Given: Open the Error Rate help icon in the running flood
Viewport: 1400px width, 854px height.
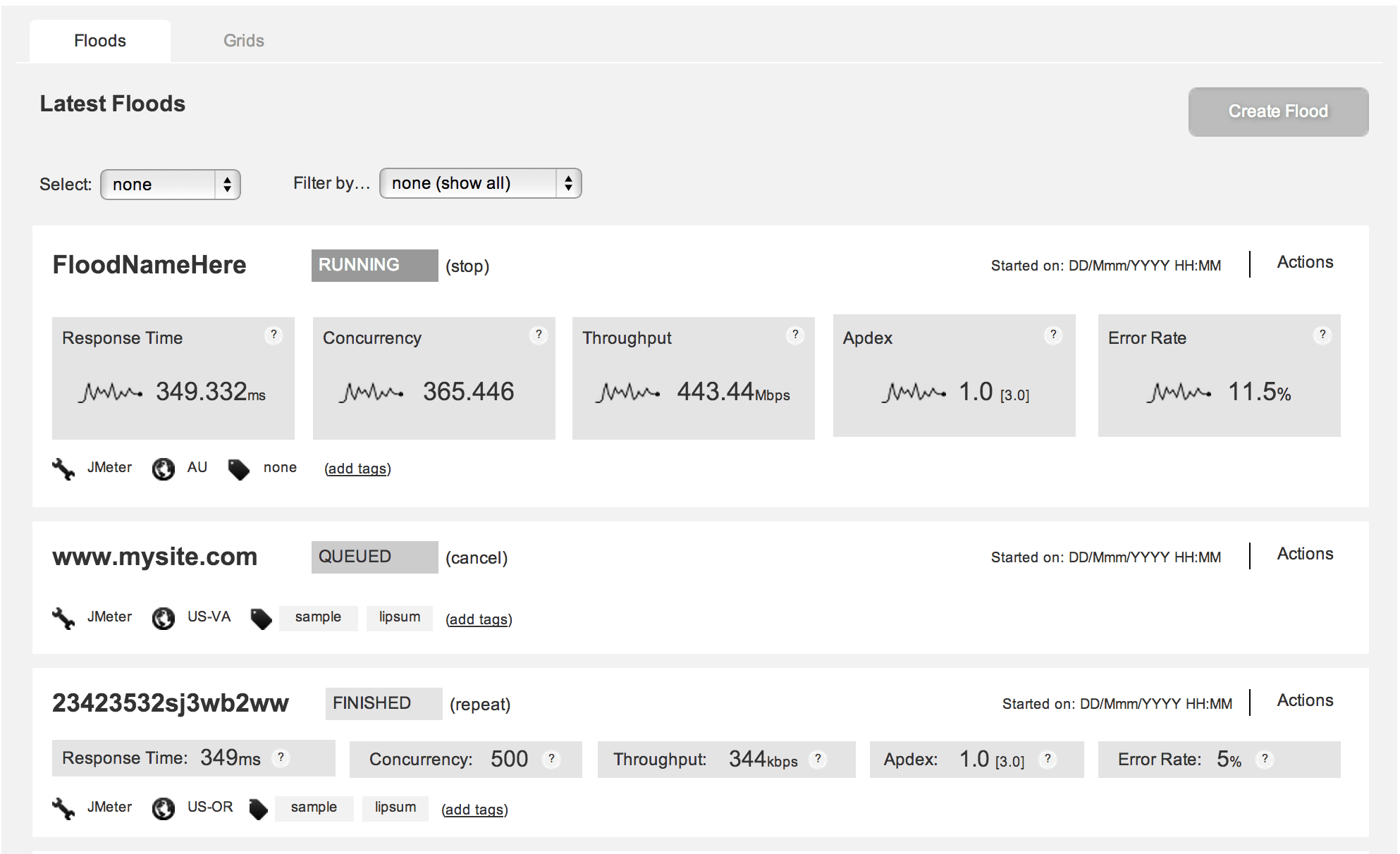Looking at the screenshot, I should [1322, 335].
